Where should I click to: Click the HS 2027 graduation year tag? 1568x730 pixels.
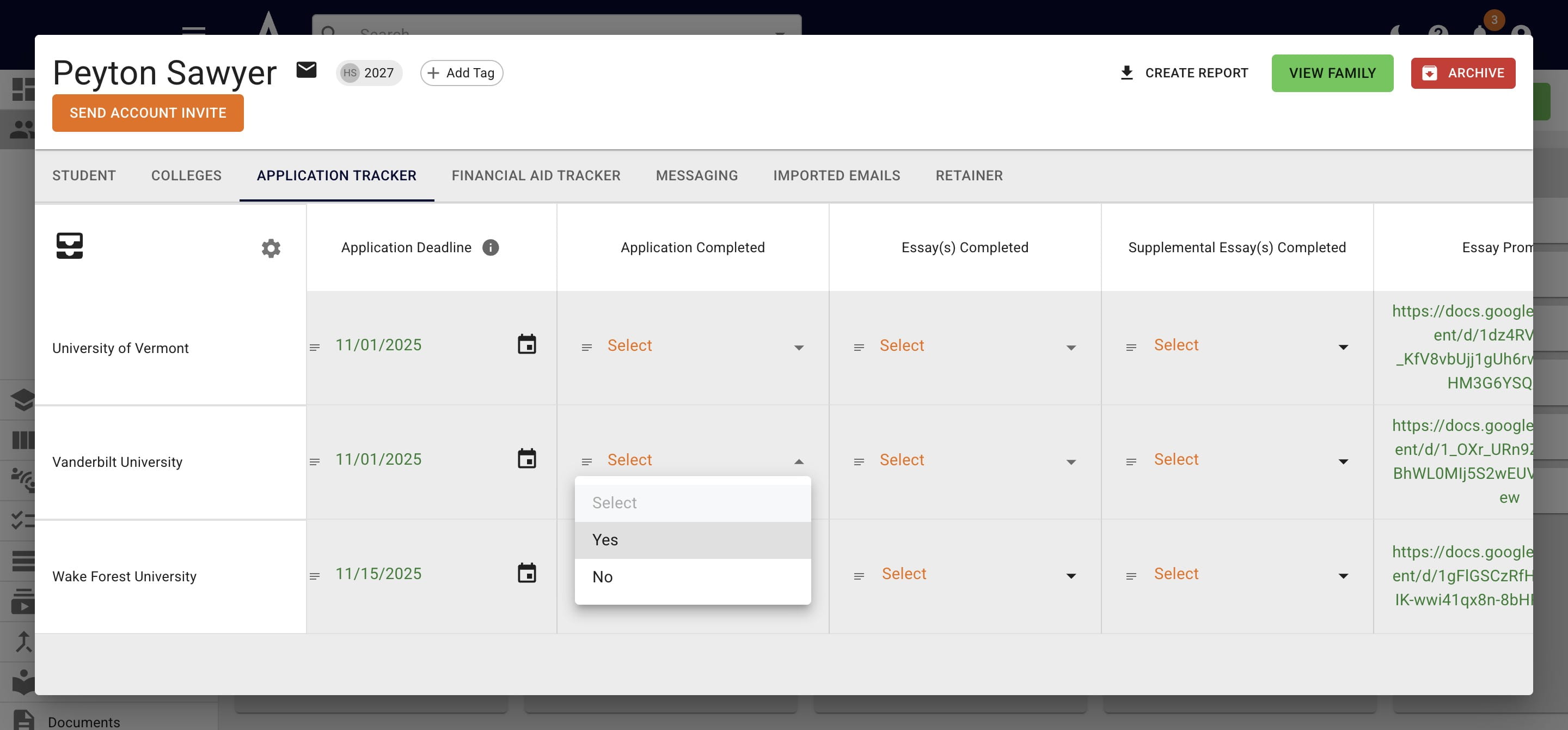369,72
